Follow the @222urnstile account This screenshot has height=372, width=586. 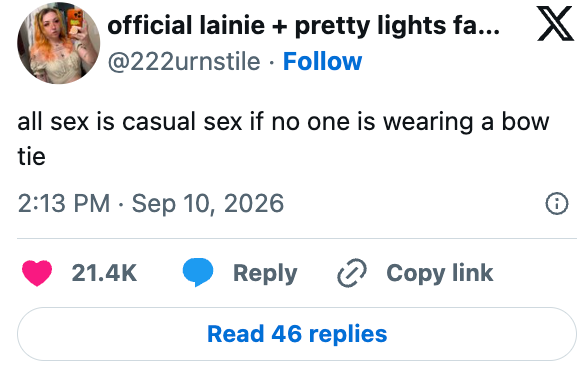pyautogui.click(x=322, y=61)
